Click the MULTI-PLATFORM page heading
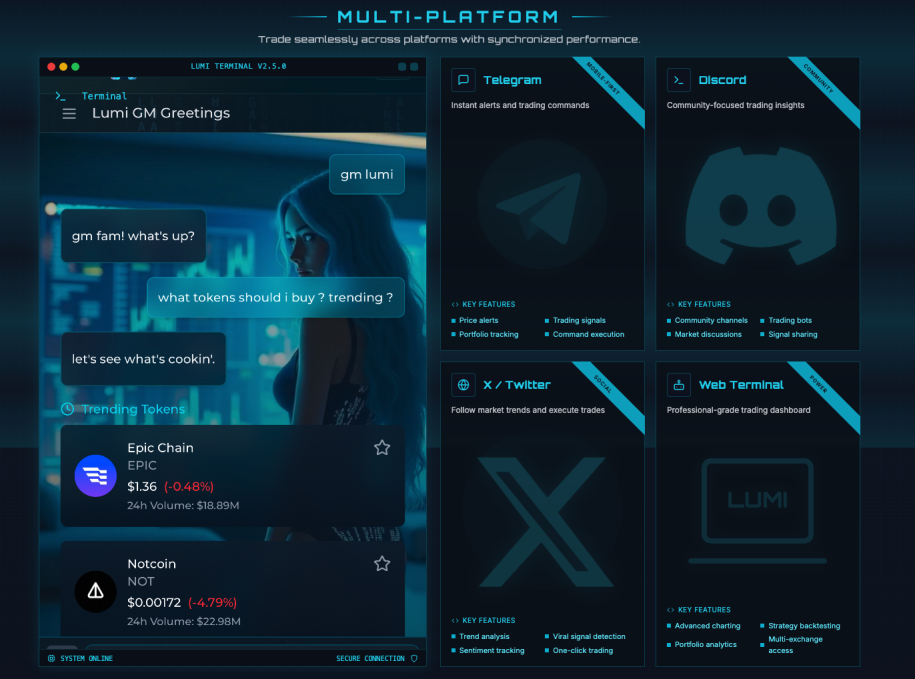Screen dimensions: 915x679 448,16
